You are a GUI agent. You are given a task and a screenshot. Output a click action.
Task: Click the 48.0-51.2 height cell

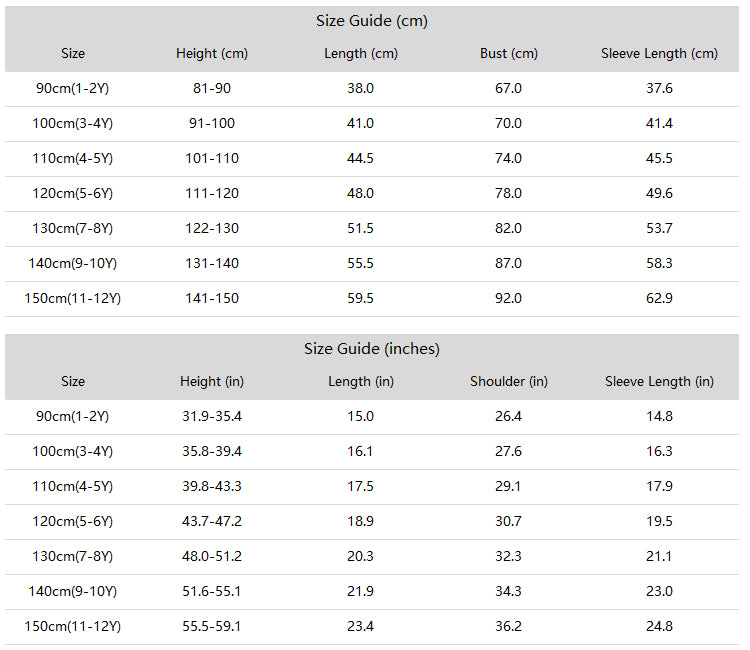[x=212, y=556]
